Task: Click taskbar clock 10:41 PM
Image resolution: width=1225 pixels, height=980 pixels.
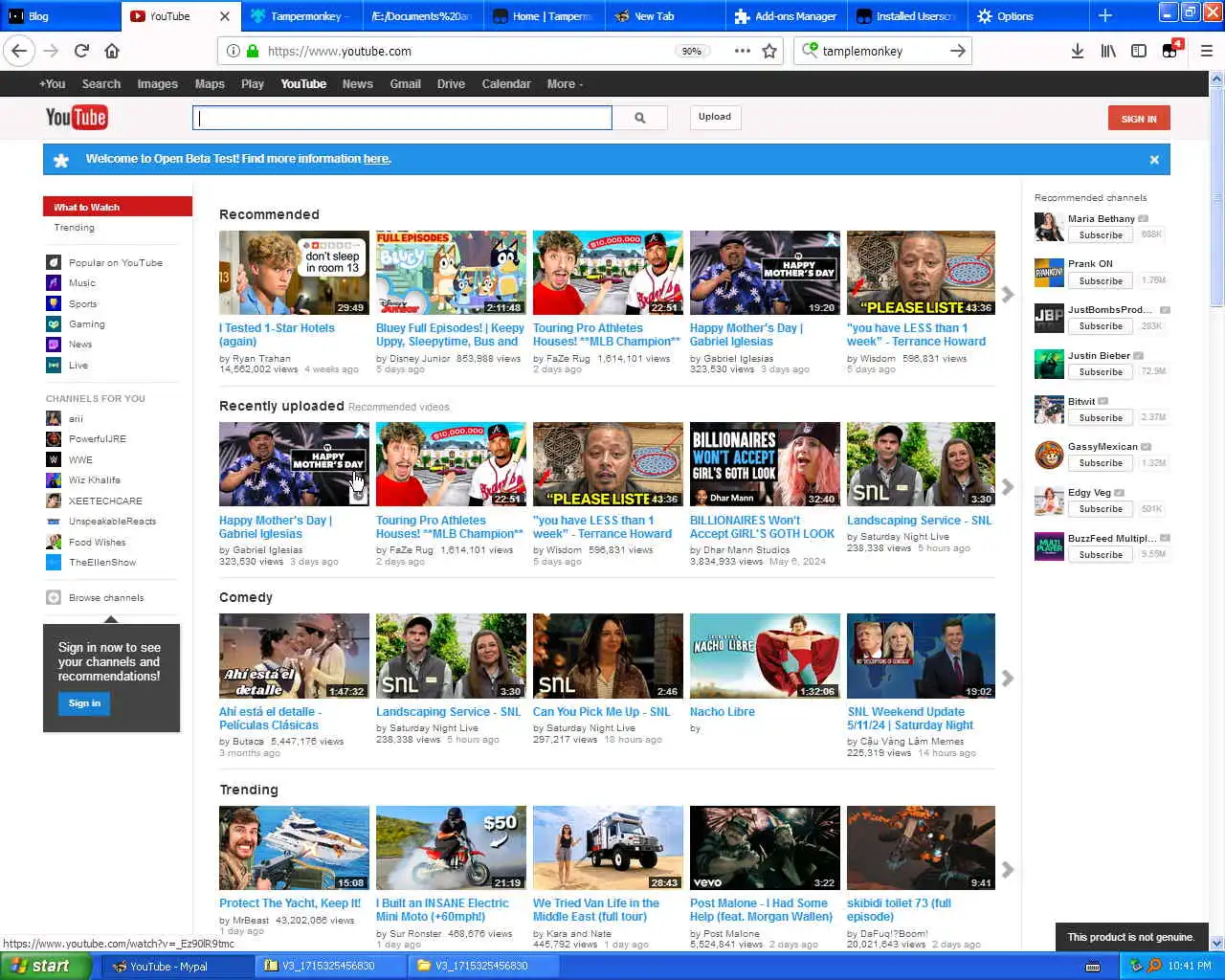Action: (1190, 967)
